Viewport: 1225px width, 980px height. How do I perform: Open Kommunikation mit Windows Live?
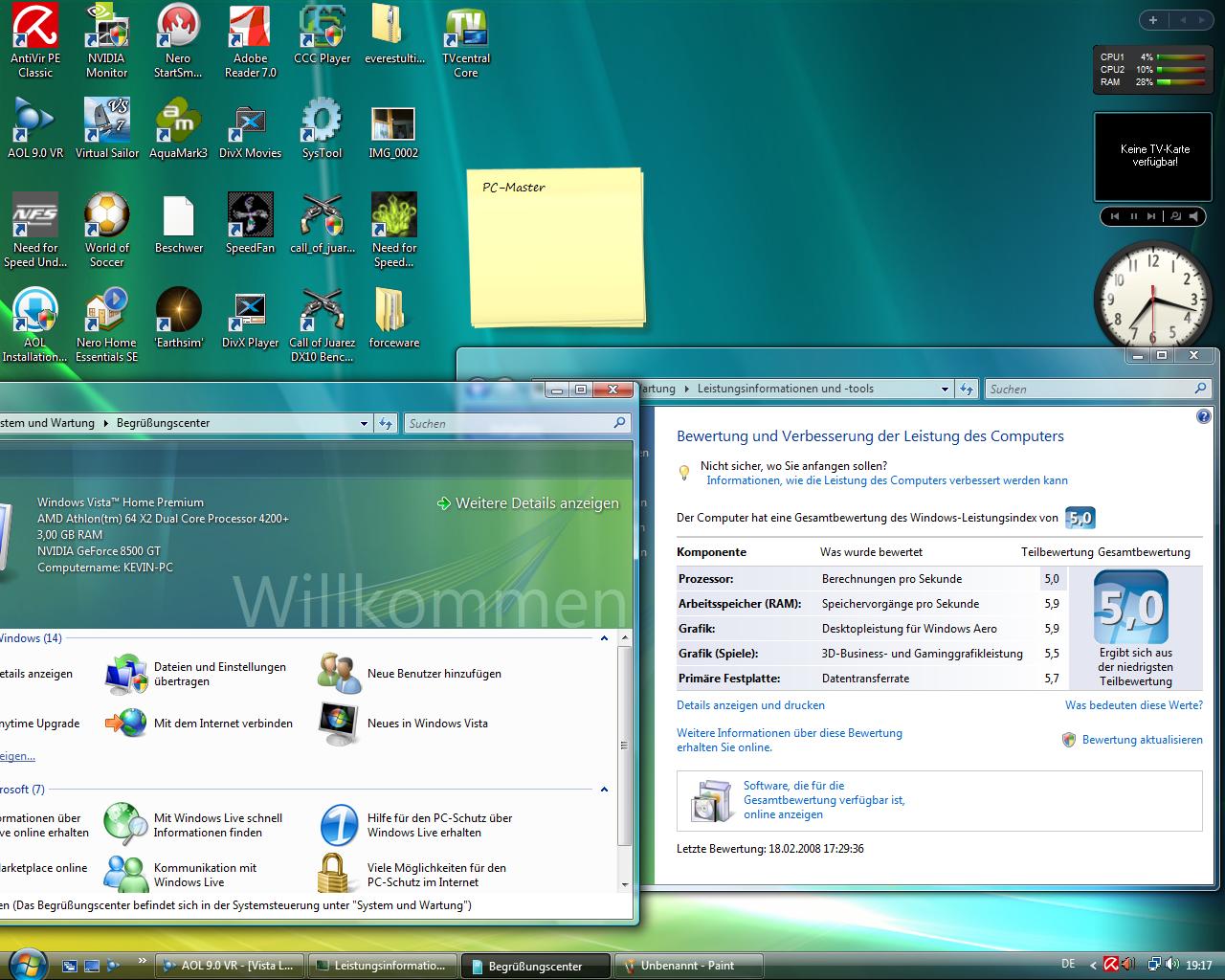click(x=182, y=874)
